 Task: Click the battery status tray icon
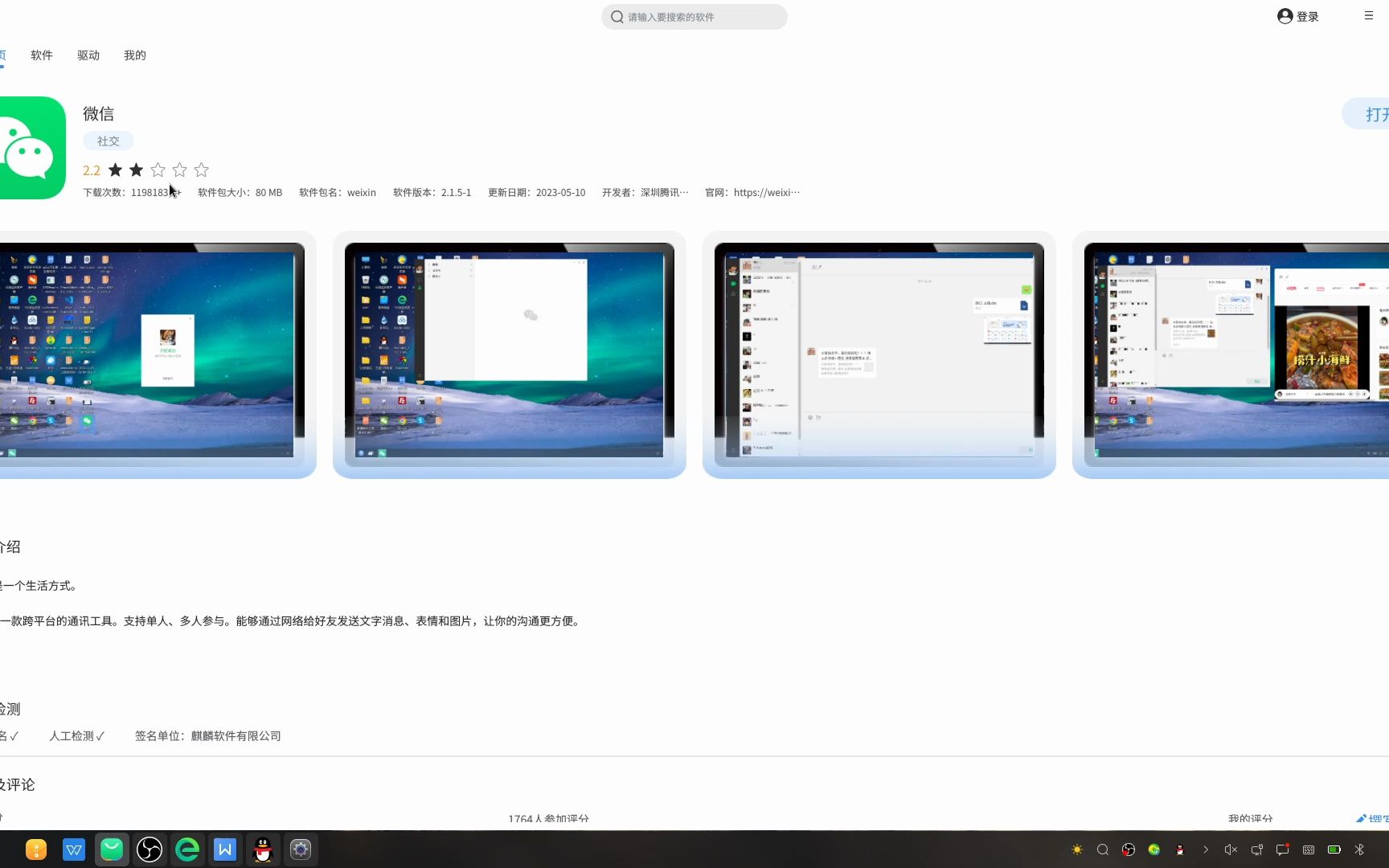(1334, 850)
